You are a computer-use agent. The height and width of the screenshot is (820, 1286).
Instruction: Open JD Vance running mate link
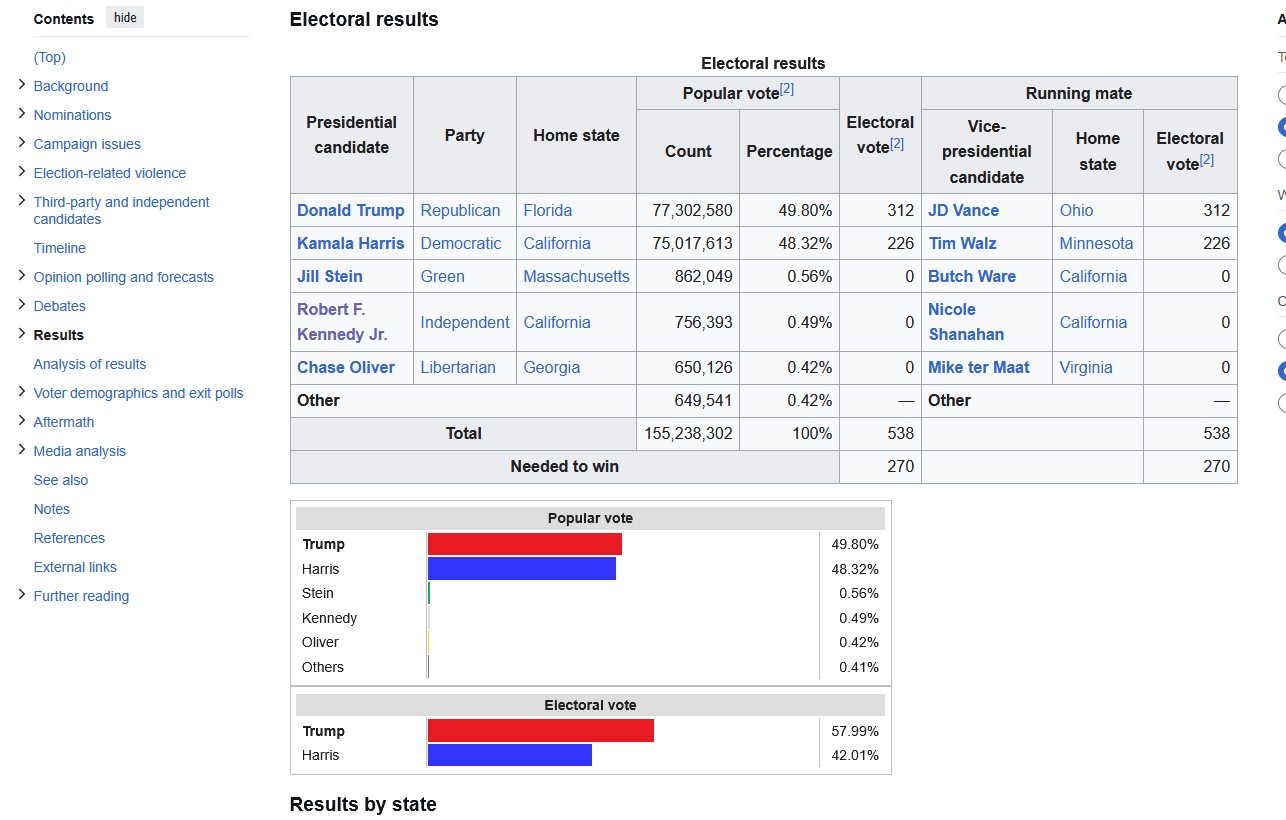click(963, 210)
